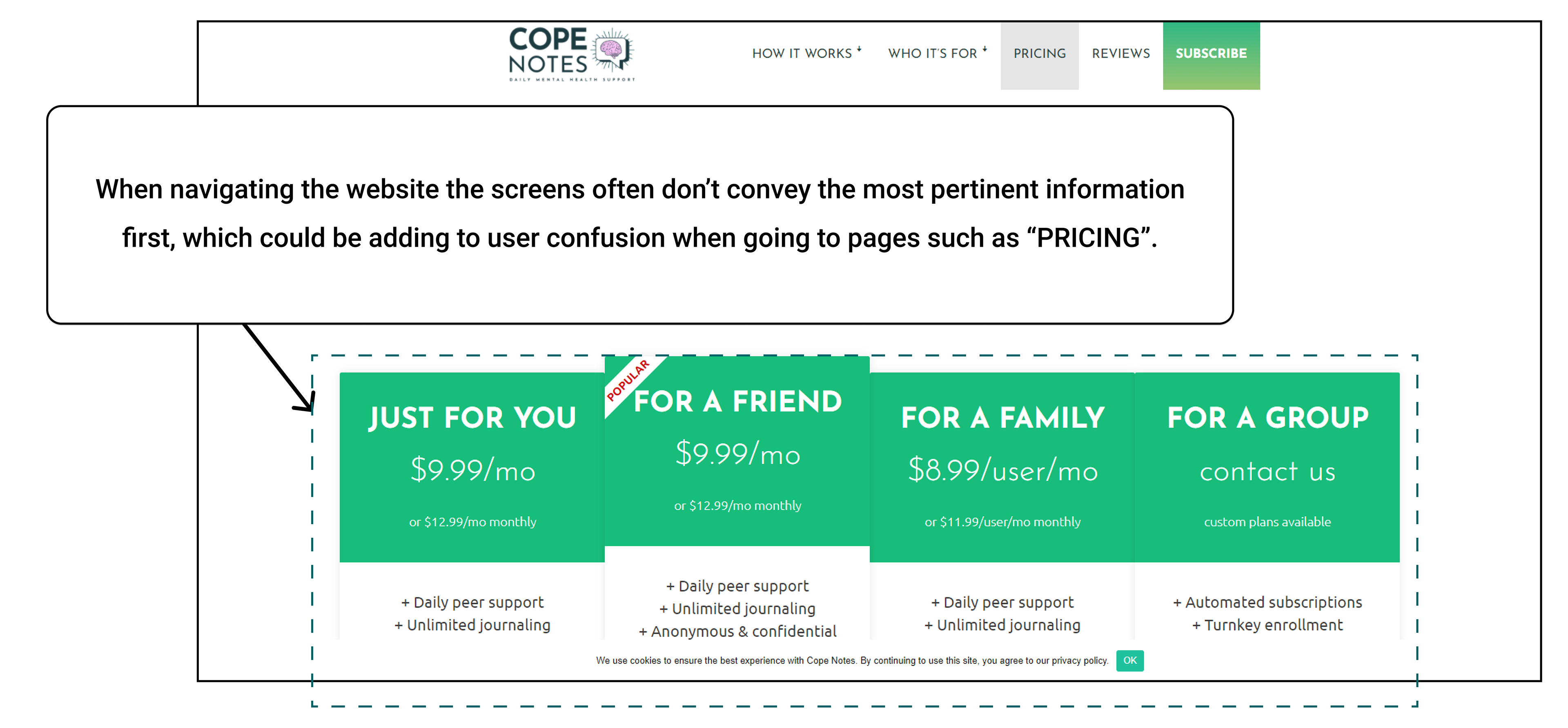
Task: Expand the HOW IT WORKS dropdown arrow
Action: [x=860, y=49]
